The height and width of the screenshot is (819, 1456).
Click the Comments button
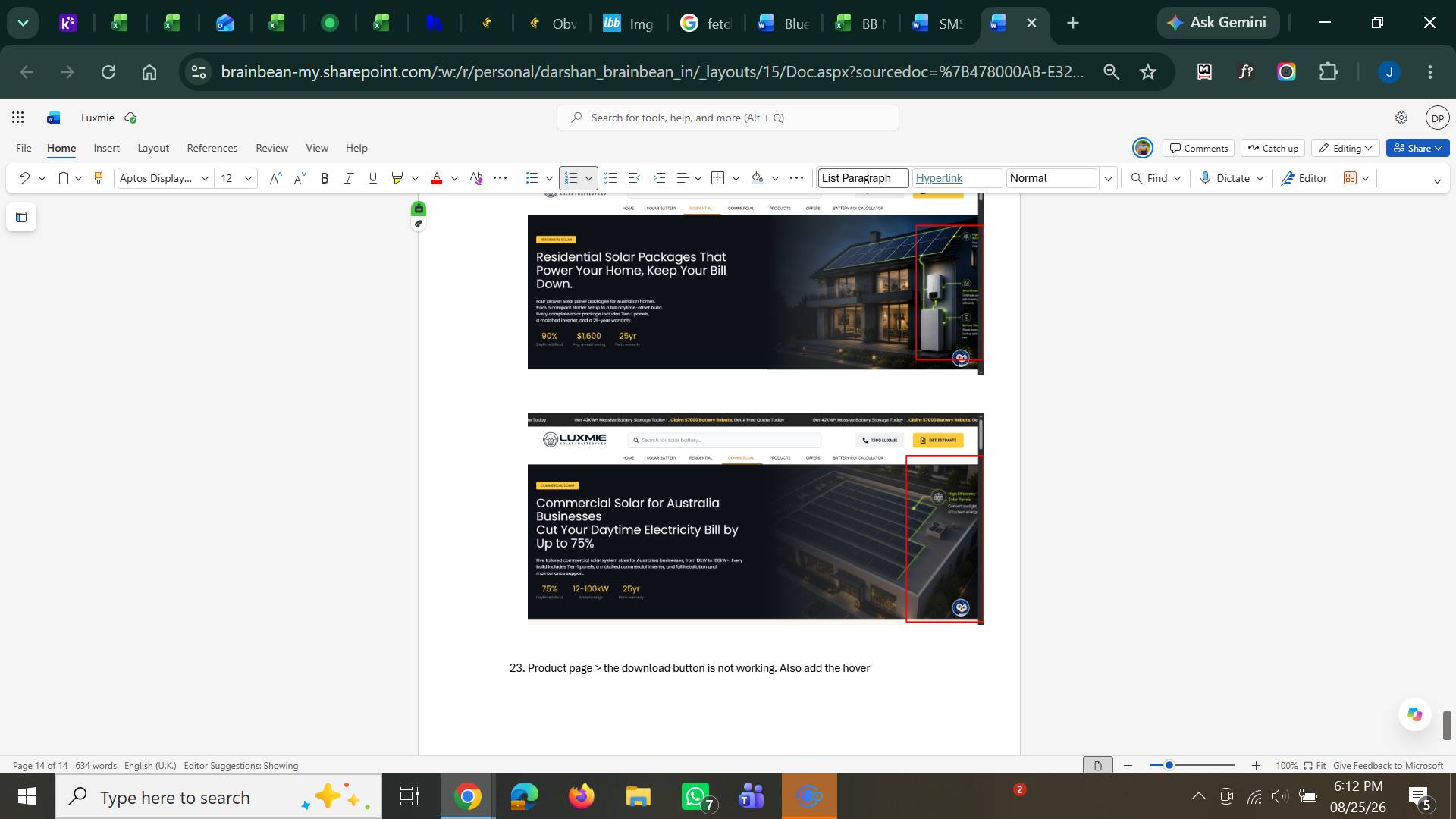[1199, 148]
